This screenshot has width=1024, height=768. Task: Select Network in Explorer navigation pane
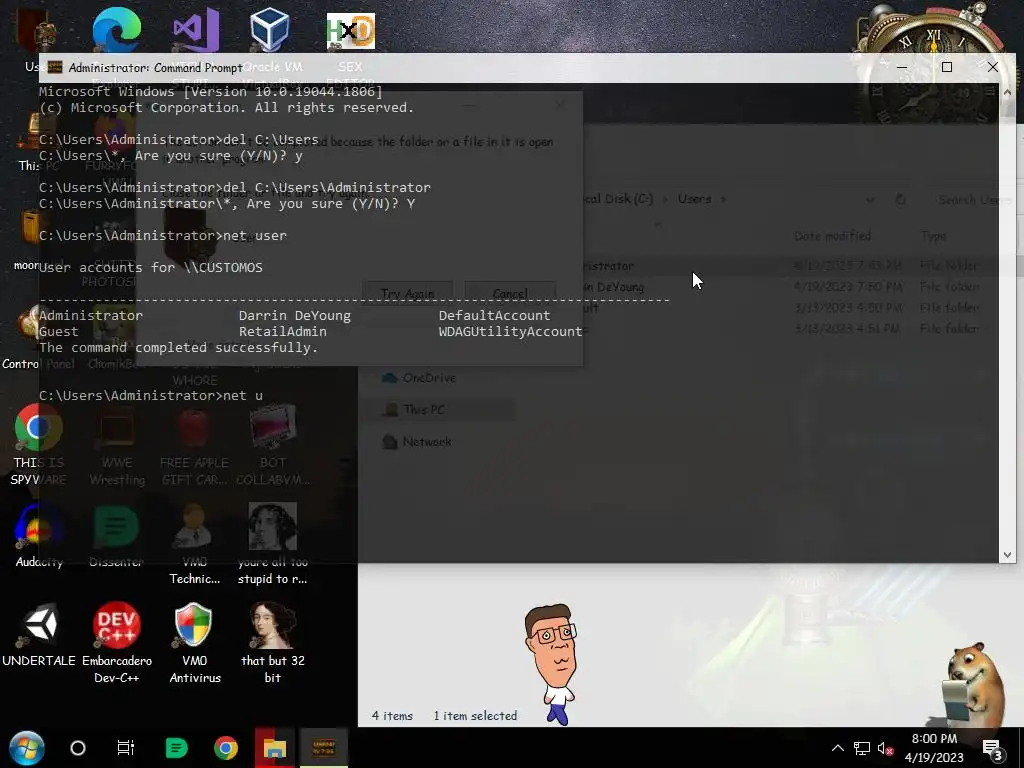(x=426, y=441)
